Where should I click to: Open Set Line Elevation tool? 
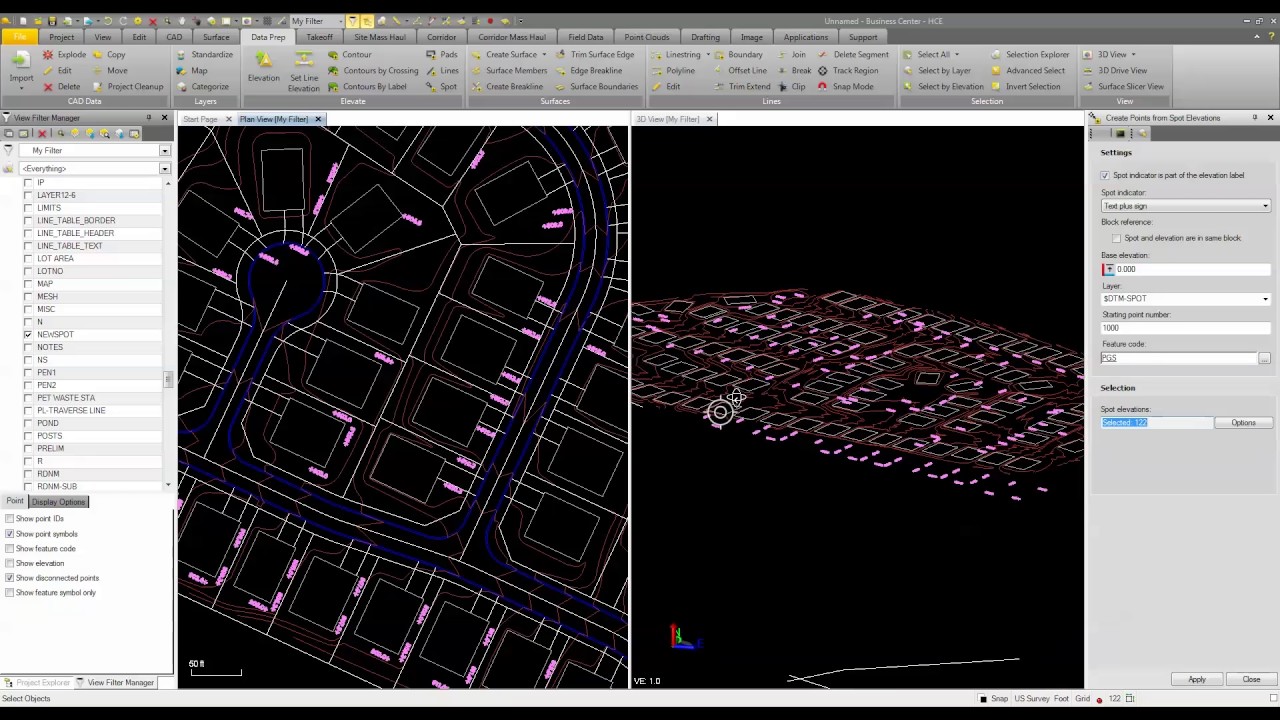click(x=303, y=70)
